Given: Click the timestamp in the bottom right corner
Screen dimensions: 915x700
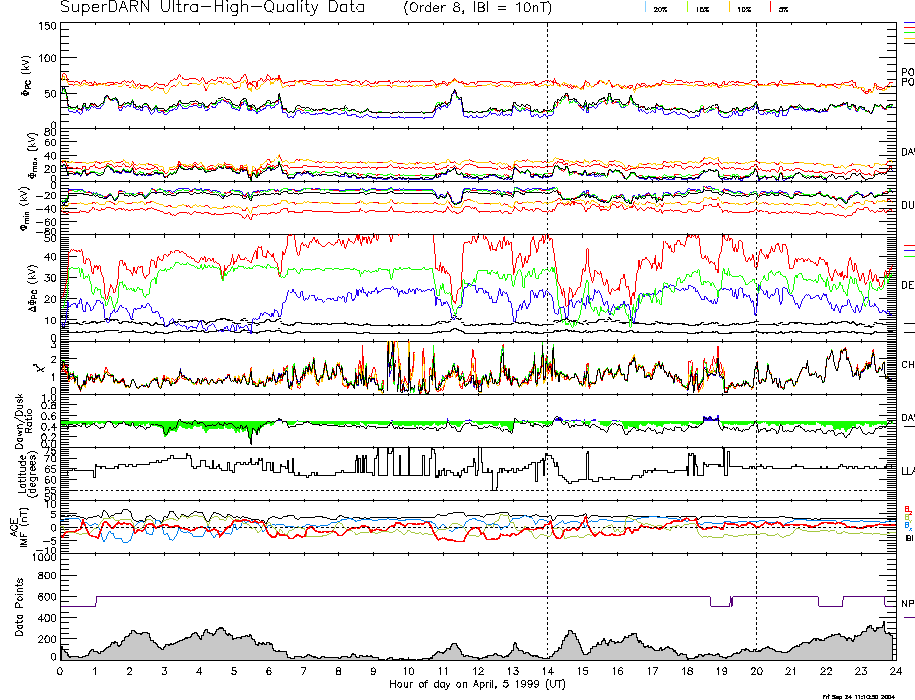Looking at the screenshot, I should coord(866,695).
